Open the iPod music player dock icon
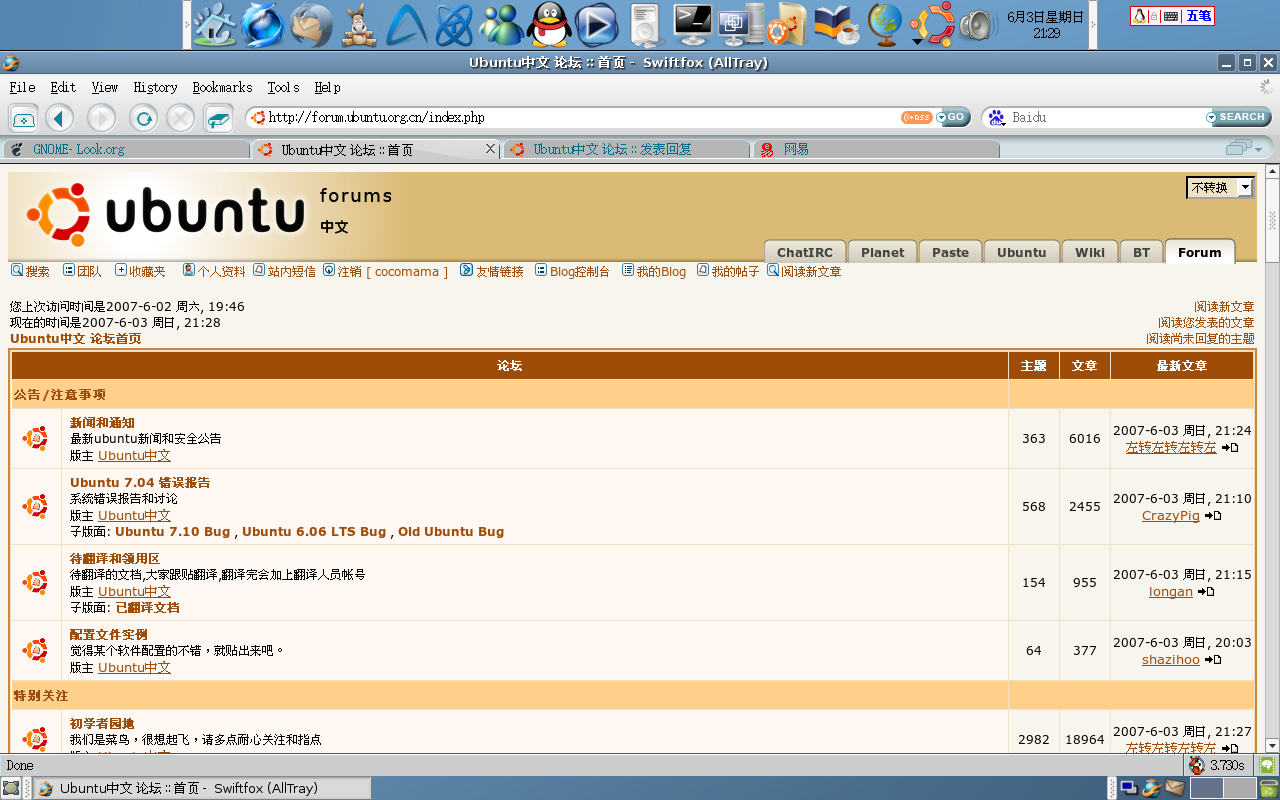Screen dimensions: 1280x800 click(x=646, y=25)
